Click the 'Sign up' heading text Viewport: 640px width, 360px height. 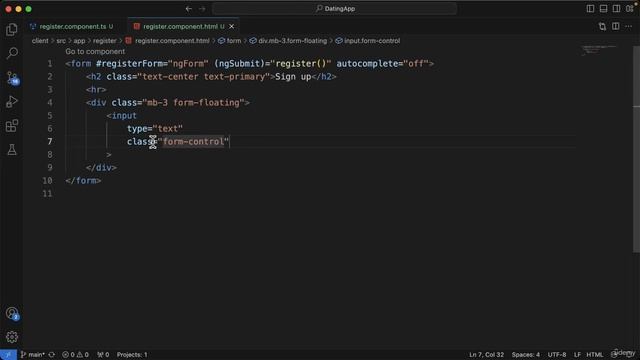293,77
